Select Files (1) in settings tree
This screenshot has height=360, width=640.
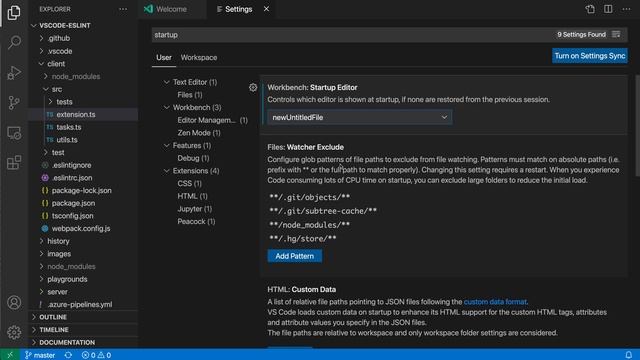(x=190, y=95)
